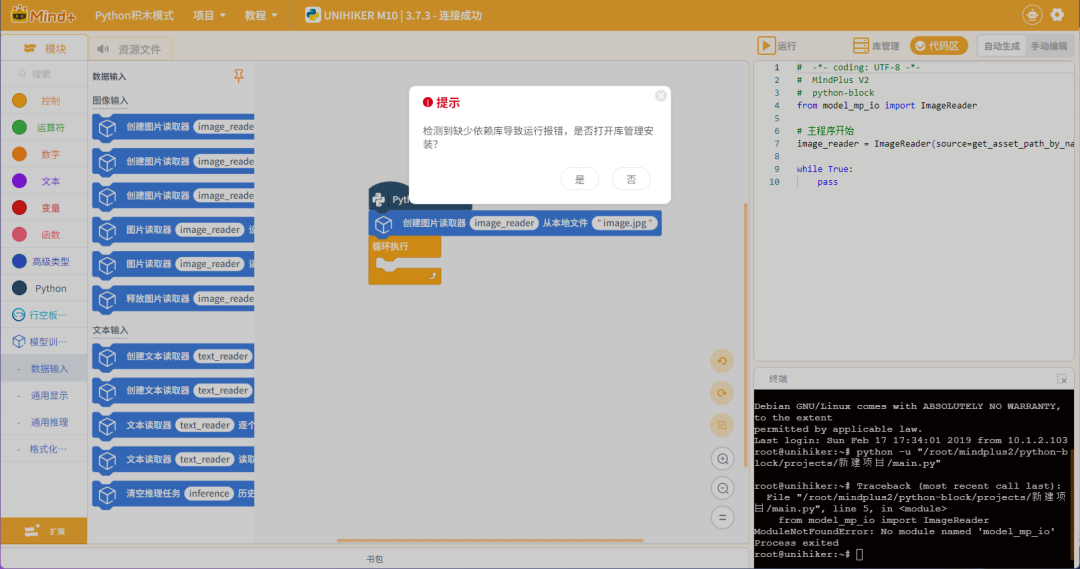This screenshot has width=1080, height=569.
Task: Close the 提示 dialog with the X
Action: pos(661,96)
